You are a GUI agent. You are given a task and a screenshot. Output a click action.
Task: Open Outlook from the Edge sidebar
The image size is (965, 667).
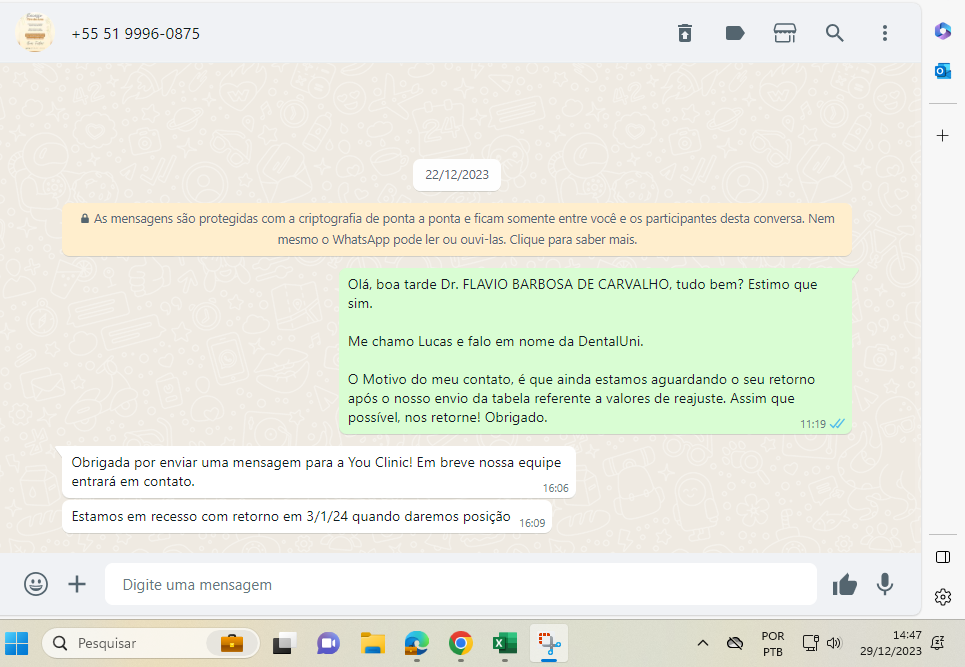(942, 71)
